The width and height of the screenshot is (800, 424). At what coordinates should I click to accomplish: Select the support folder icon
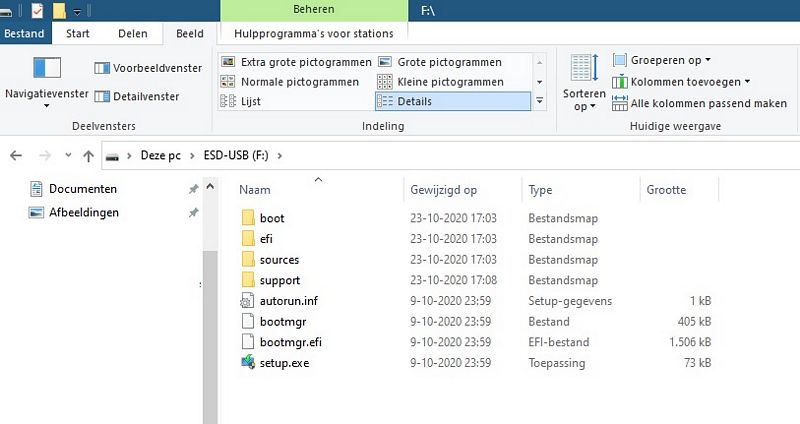click(248, 280)
